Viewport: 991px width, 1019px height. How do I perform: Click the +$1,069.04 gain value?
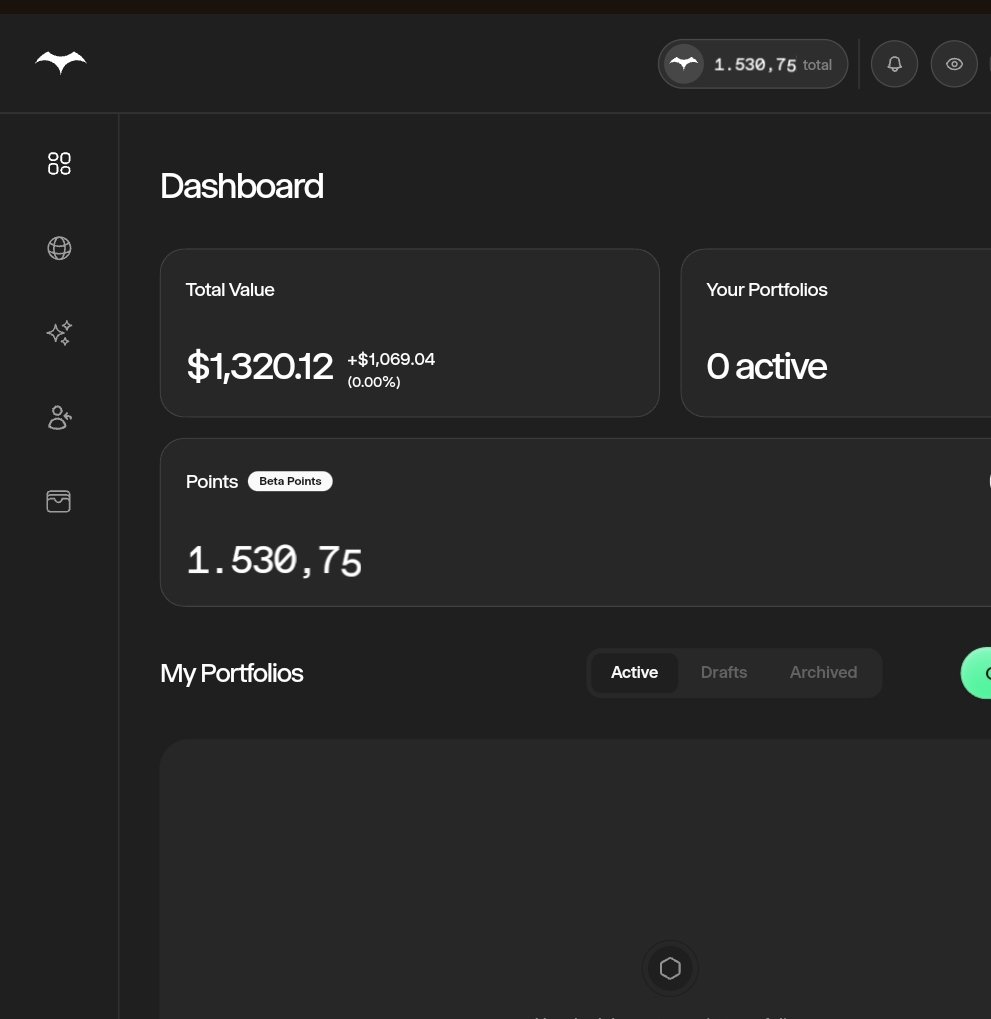point(391,359)
